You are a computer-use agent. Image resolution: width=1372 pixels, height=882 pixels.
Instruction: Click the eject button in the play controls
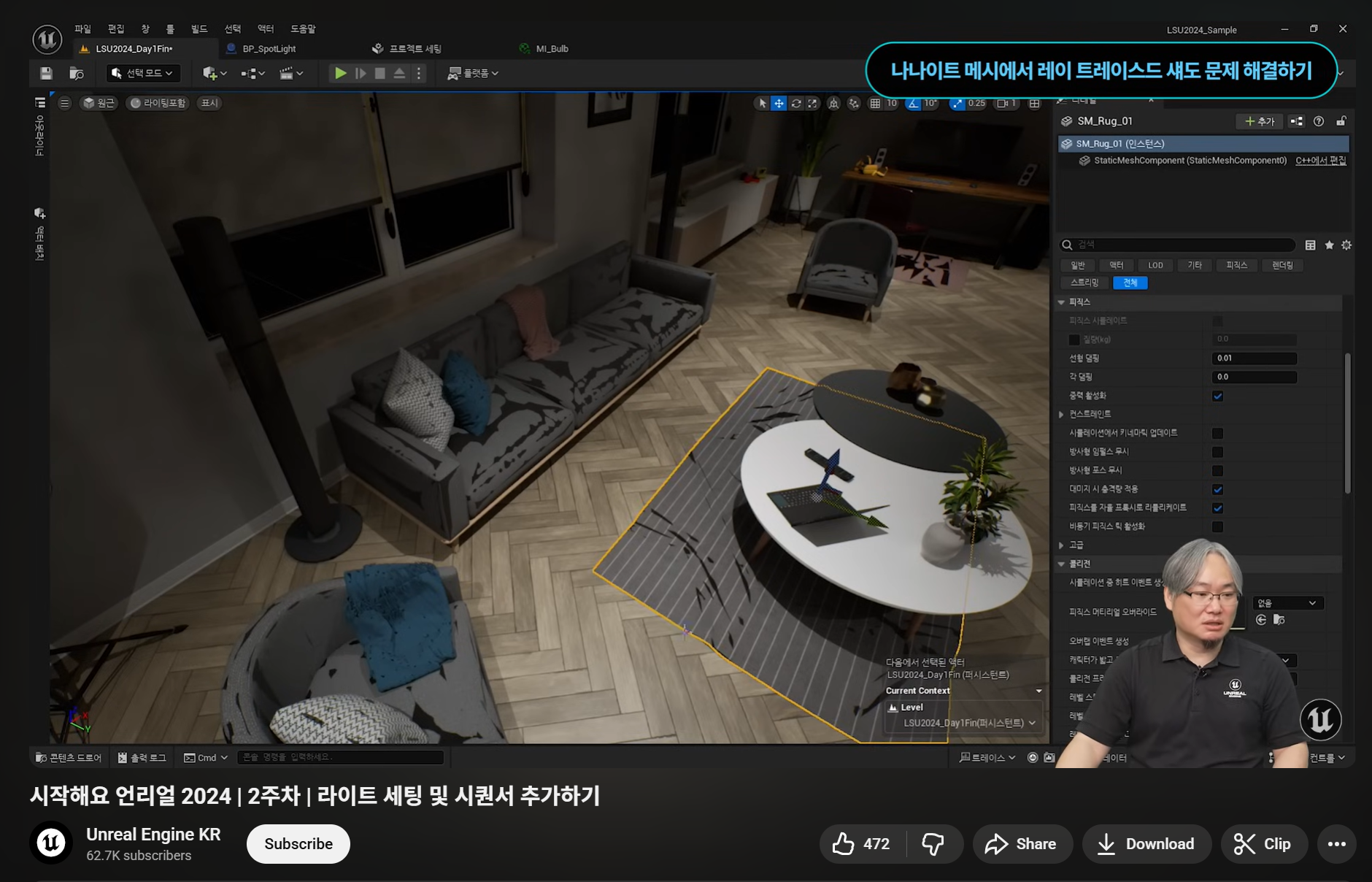tap(399, 73)
